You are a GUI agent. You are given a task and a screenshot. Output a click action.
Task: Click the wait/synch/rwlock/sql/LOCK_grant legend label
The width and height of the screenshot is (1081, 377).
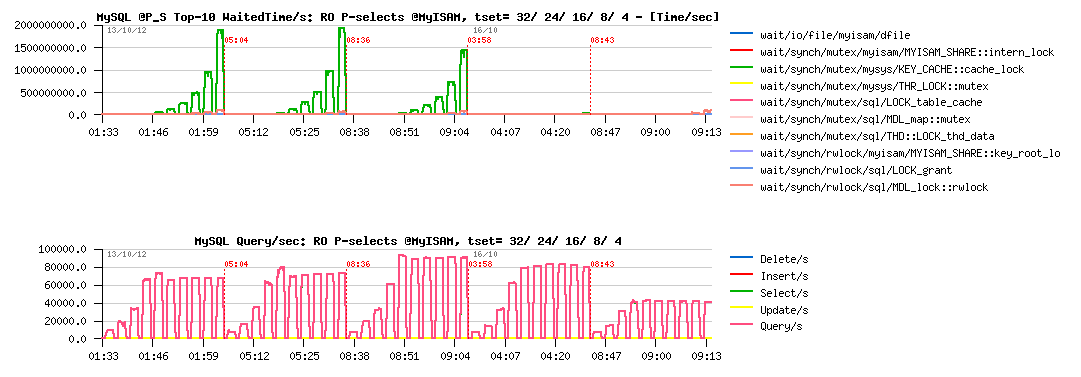click(x=856, y=170)
